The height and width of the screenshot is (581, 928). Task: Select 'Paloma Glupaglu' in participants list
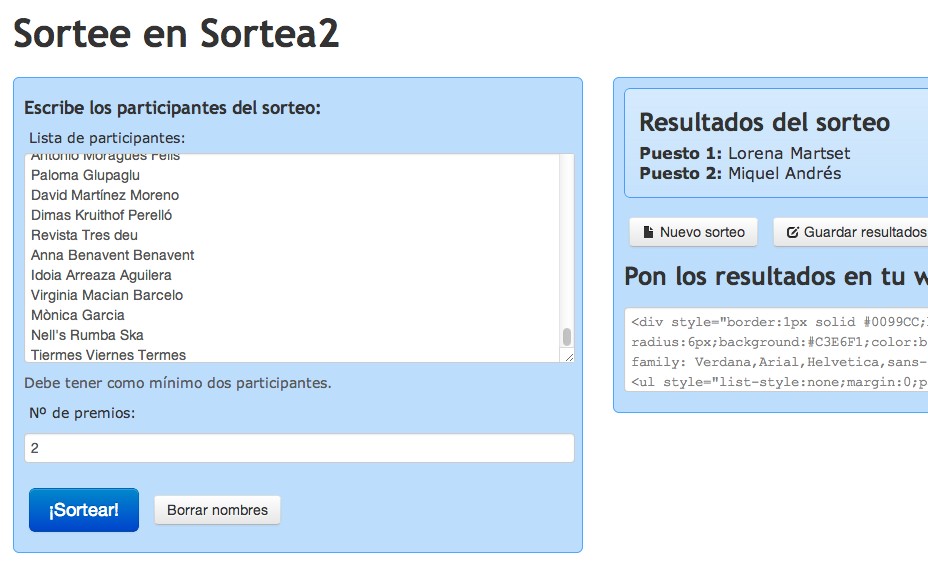pos(85,175)
